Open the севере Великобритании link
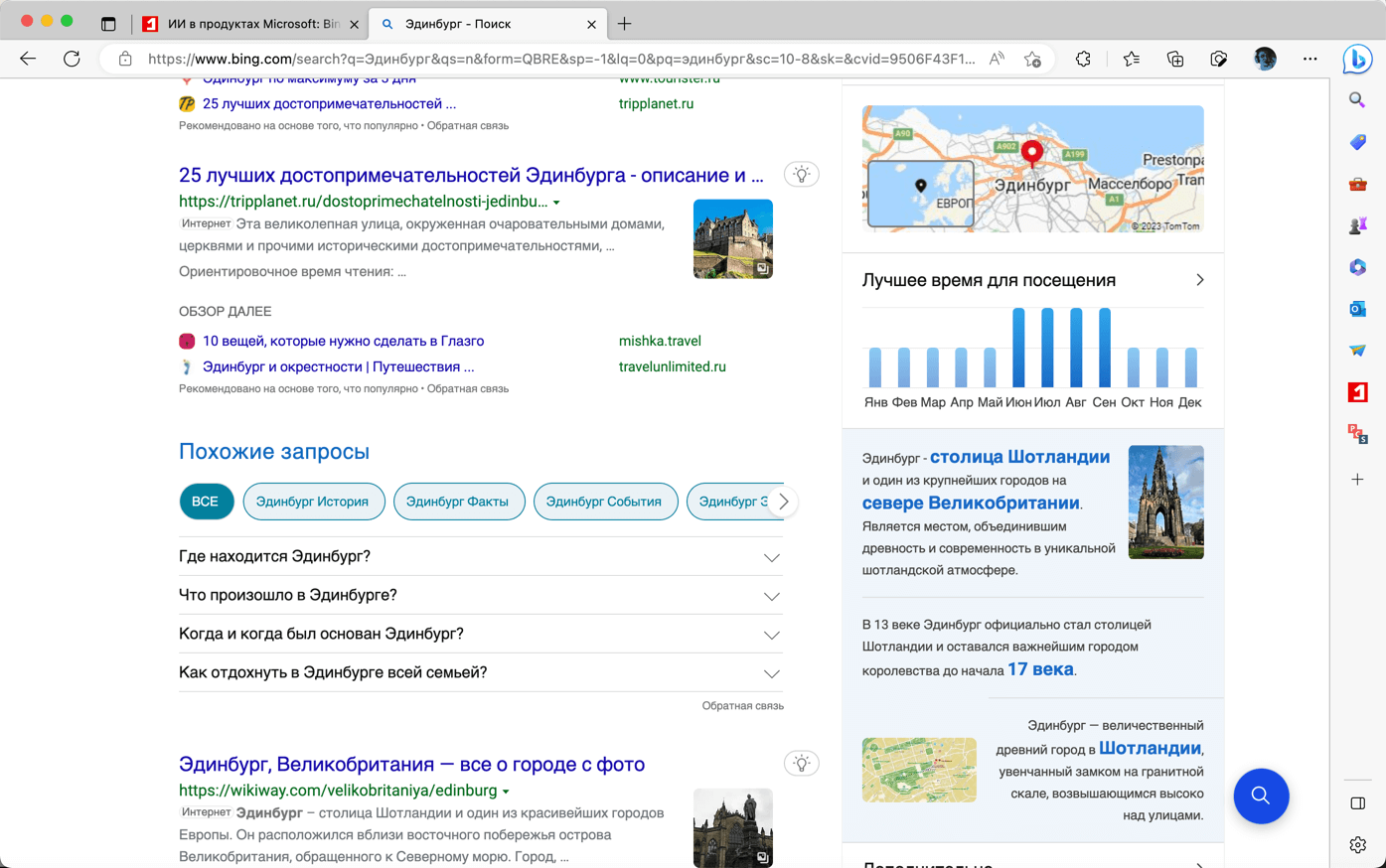This screenshot has height=868, width=1386. click(971, 504)
